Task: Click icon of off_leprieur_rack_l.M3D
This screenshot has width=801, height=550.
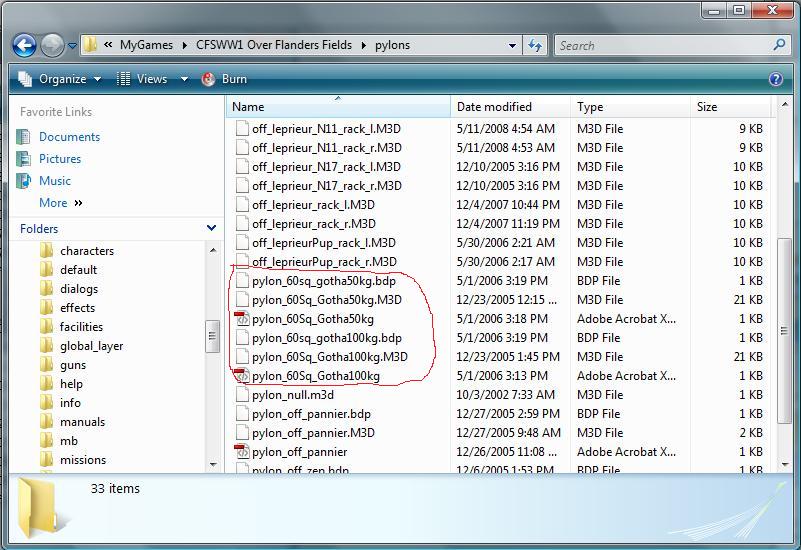Action: tap(242, 205)
